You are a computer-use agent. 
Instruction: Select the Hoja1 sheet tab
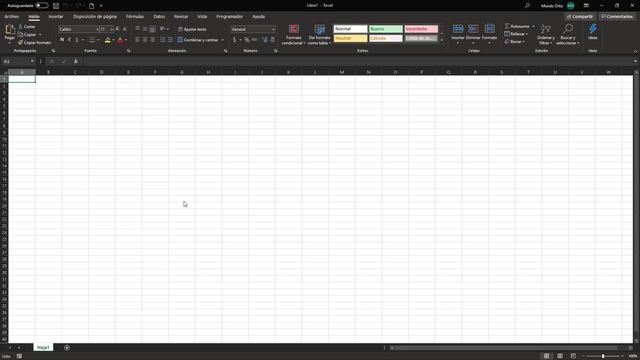(43, 347)
